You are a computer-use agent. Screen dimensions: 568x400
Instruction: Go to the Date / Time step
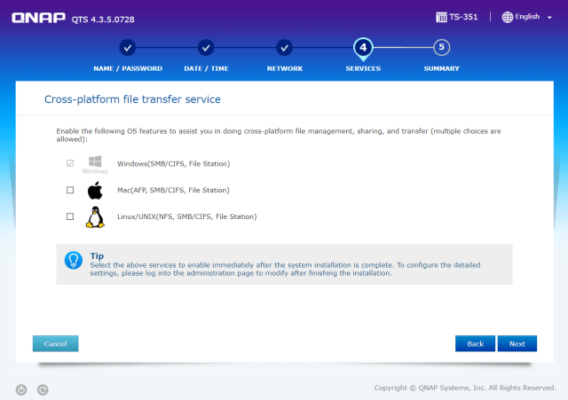tap(206, 47)
